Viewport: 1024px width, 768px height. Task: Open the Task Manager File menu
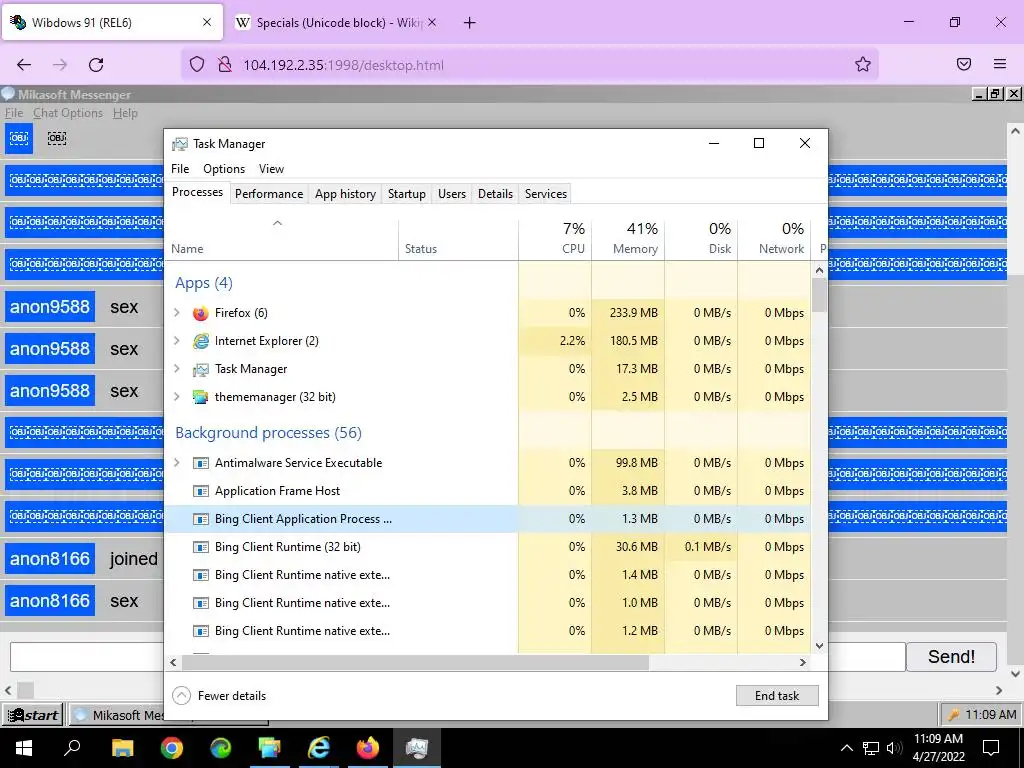coord(180,168)
